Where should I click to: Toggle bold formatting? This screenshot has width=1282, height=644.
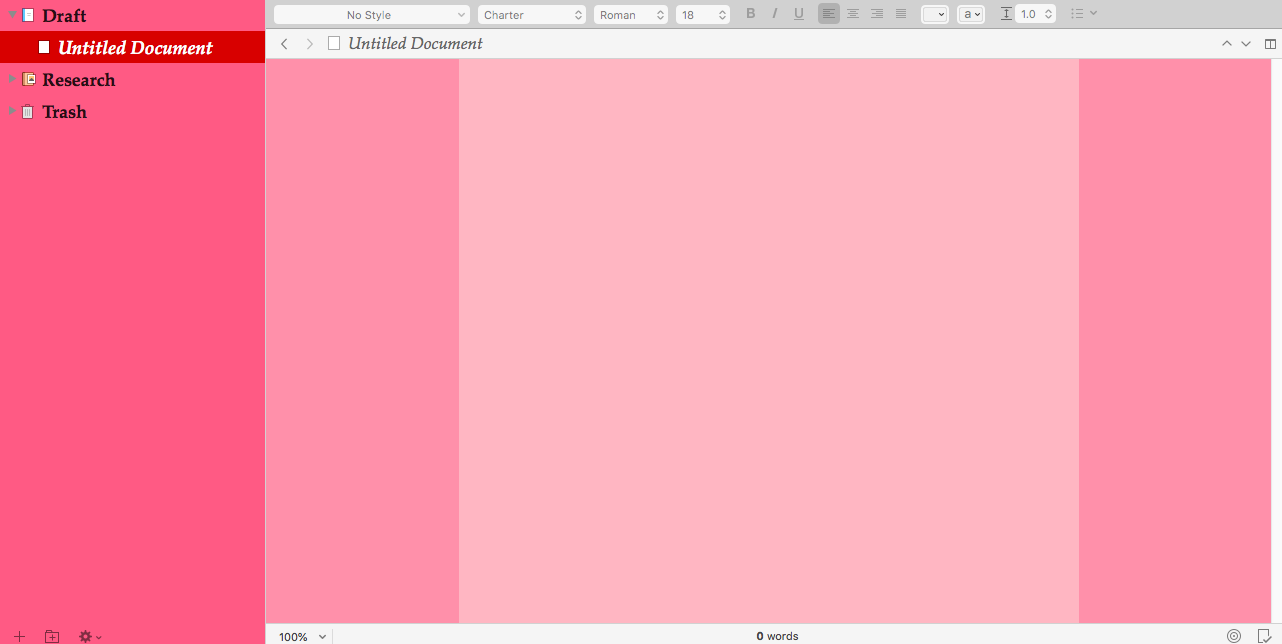point(751,14)
